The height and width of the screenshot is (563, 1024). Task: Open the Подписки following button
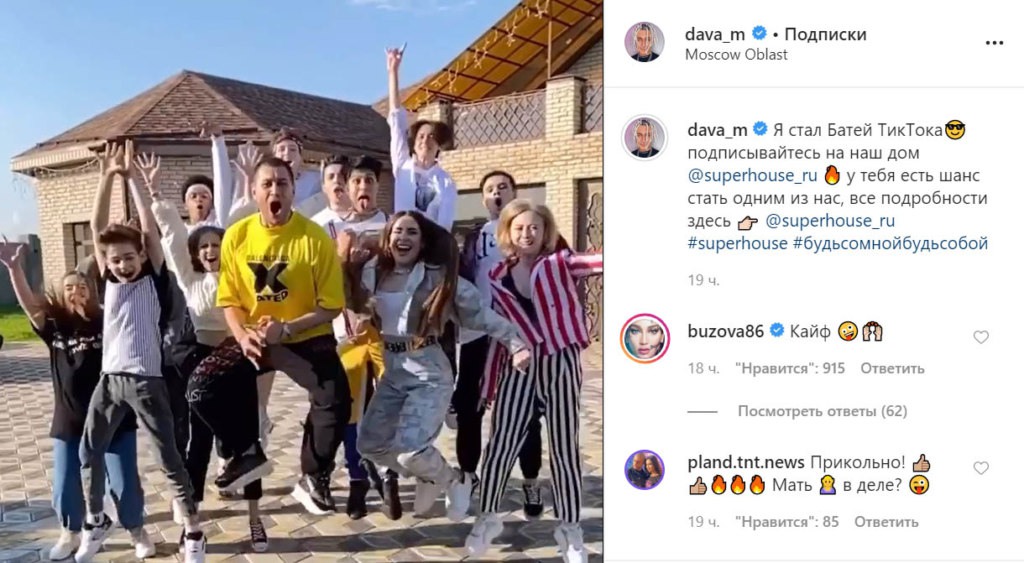click(x=825, y=34)
